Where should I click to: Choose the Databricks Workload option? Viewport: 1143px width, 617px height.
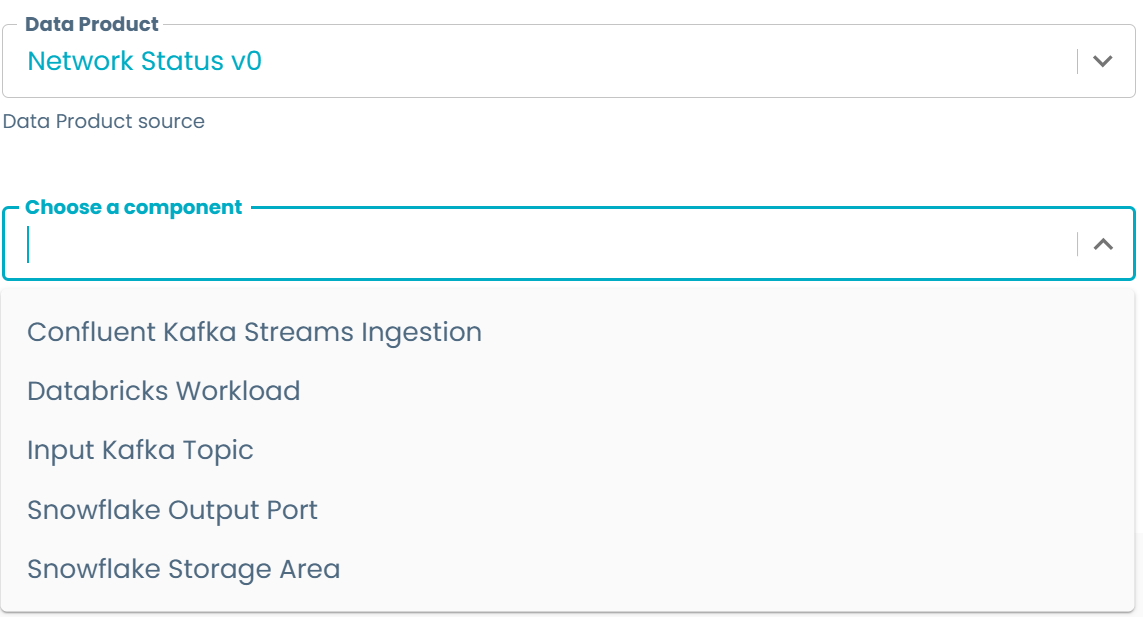(x=163, y=391)
